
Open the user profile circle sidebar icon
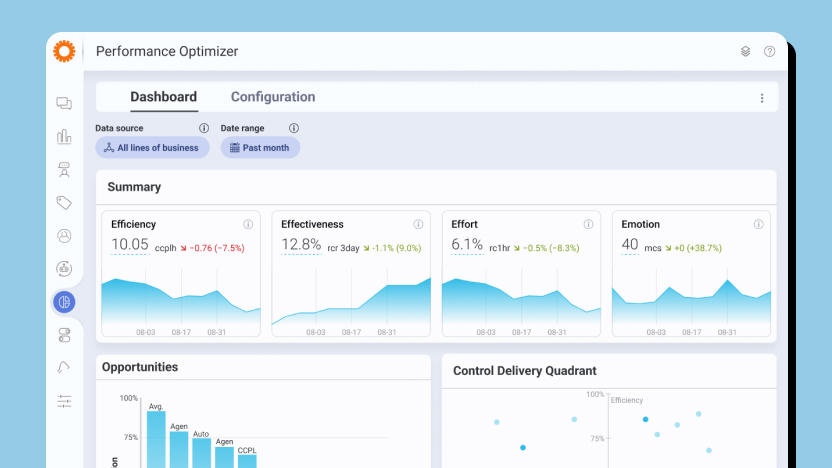(64, 236)
